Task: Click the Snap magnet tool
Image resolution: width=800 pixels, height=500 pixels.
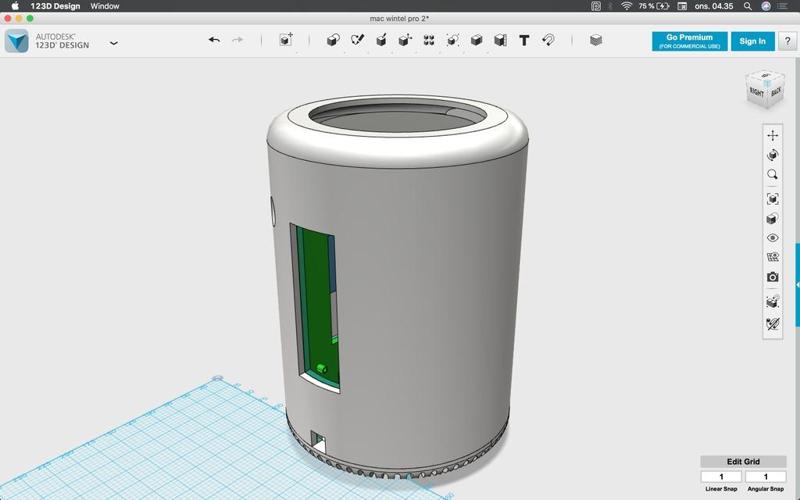Action: tap(548, 40)
